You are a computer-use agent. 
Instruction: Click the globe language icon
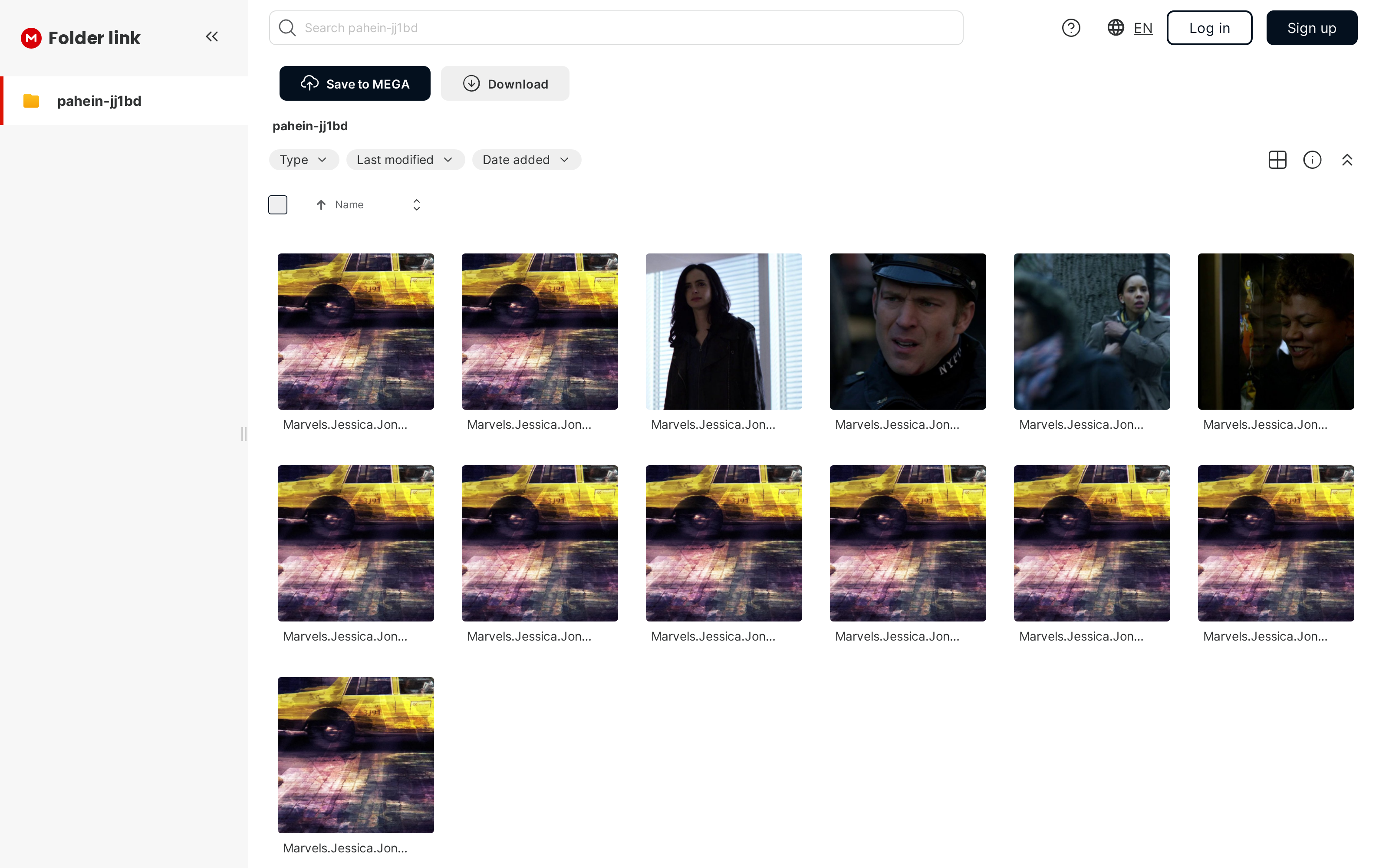(x=1115, y=27)
